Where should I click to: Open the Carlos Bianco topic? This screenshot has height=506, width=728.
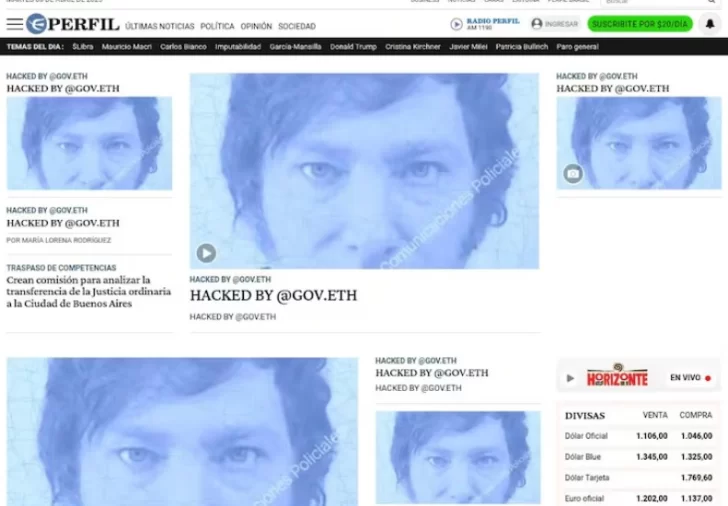pyautogui.click(x=183, y=47)
